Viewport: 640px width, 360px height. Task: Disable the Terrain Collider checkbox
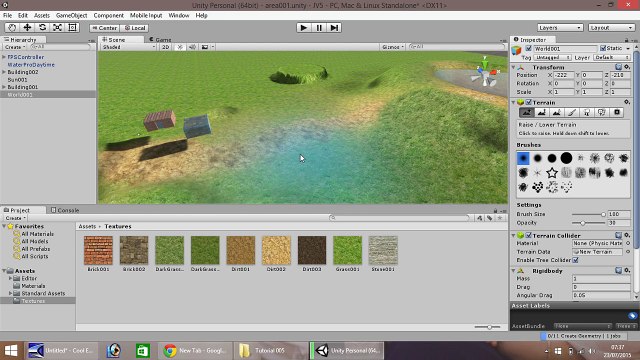529,236
